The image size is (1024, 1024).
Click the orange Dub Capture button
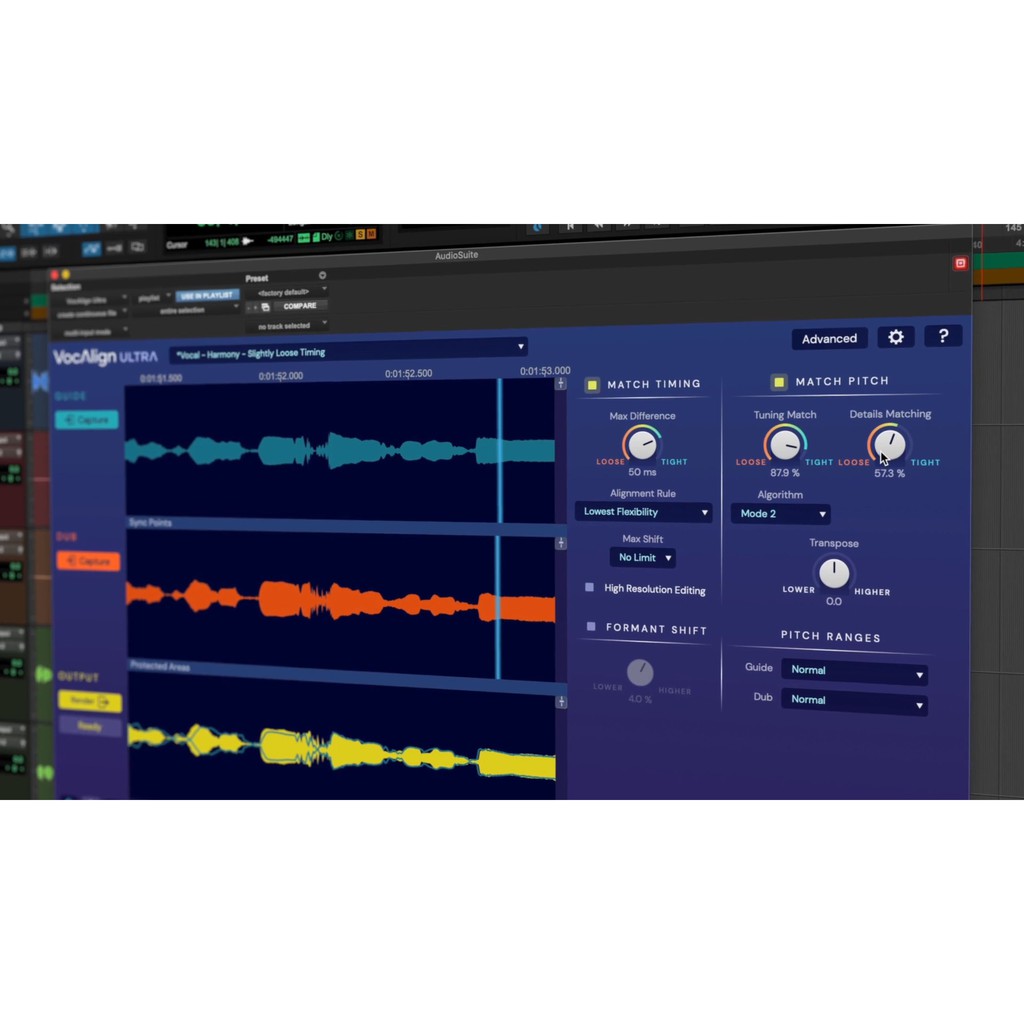(88, 562)
